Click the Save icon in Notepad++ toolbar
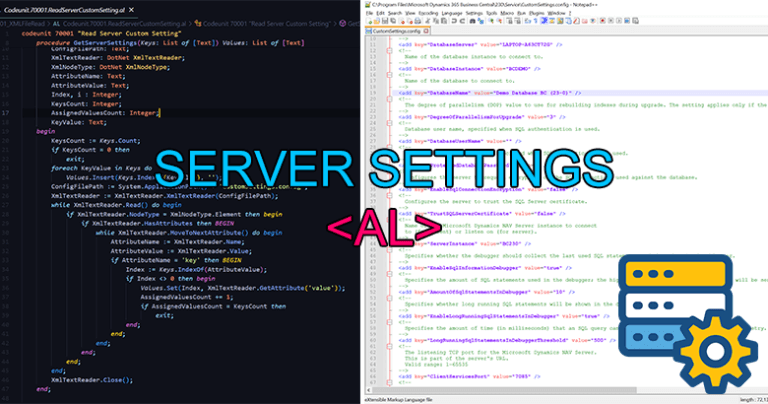768x404 pixels. (385, 21)
